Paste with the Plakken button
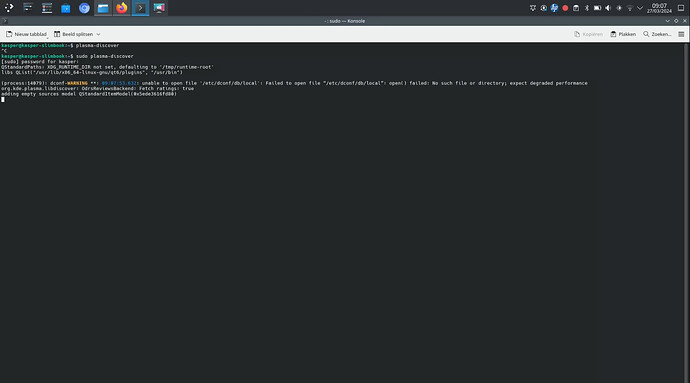Image resolution: width=690 pixels, height=383 pixels. (x=623, y=34)
